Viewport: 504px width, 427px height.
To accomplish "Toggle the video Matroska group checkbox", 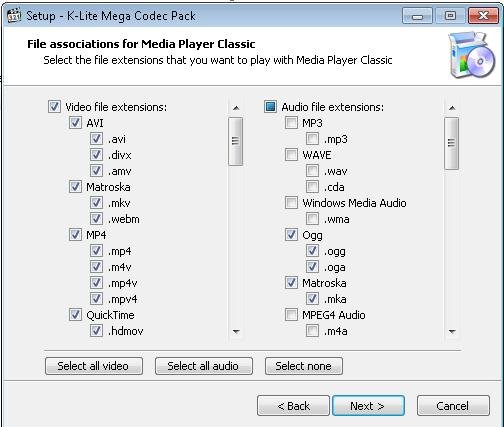I will coord(75,187).
